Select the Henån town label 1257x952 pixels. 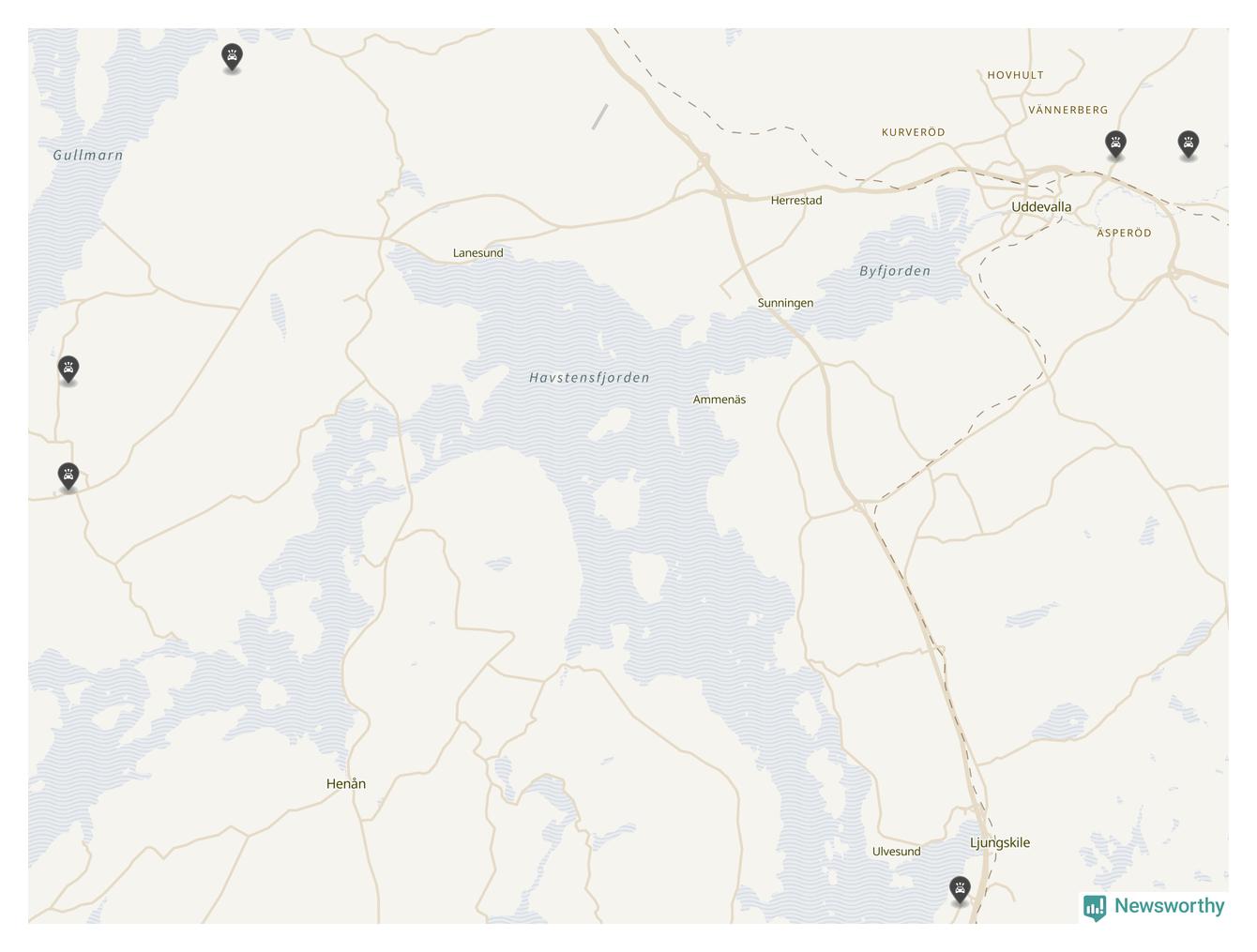[x=346, y=783]
